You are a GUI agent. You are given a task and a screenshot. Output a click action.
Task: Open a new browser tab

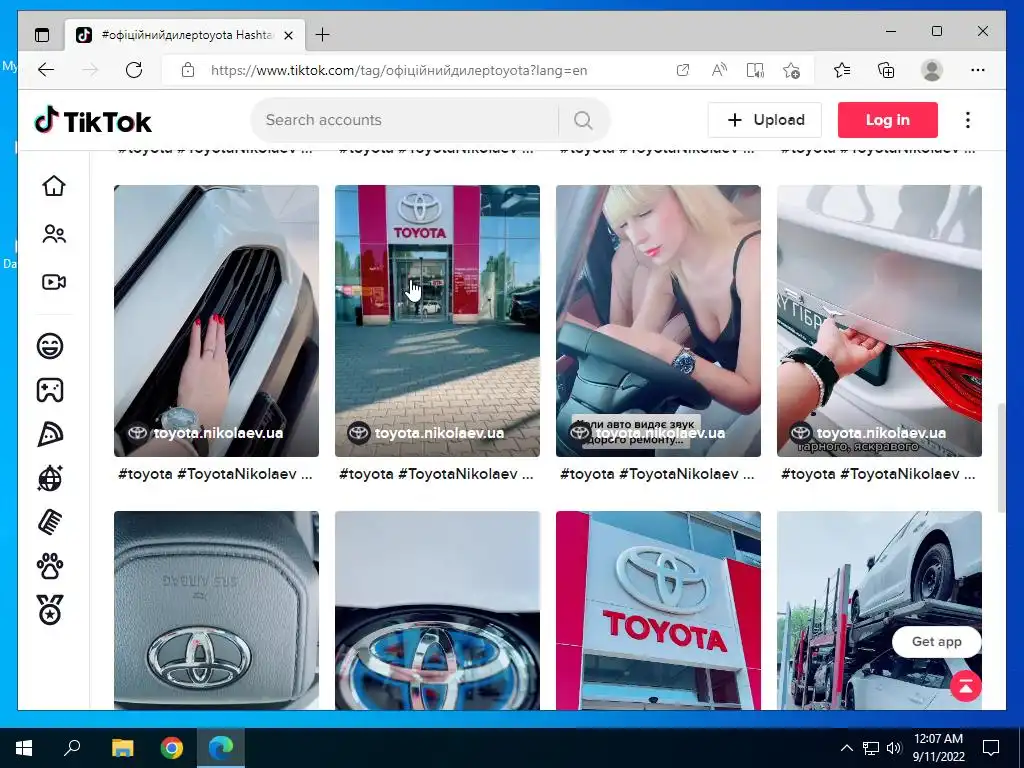(323, 35)
